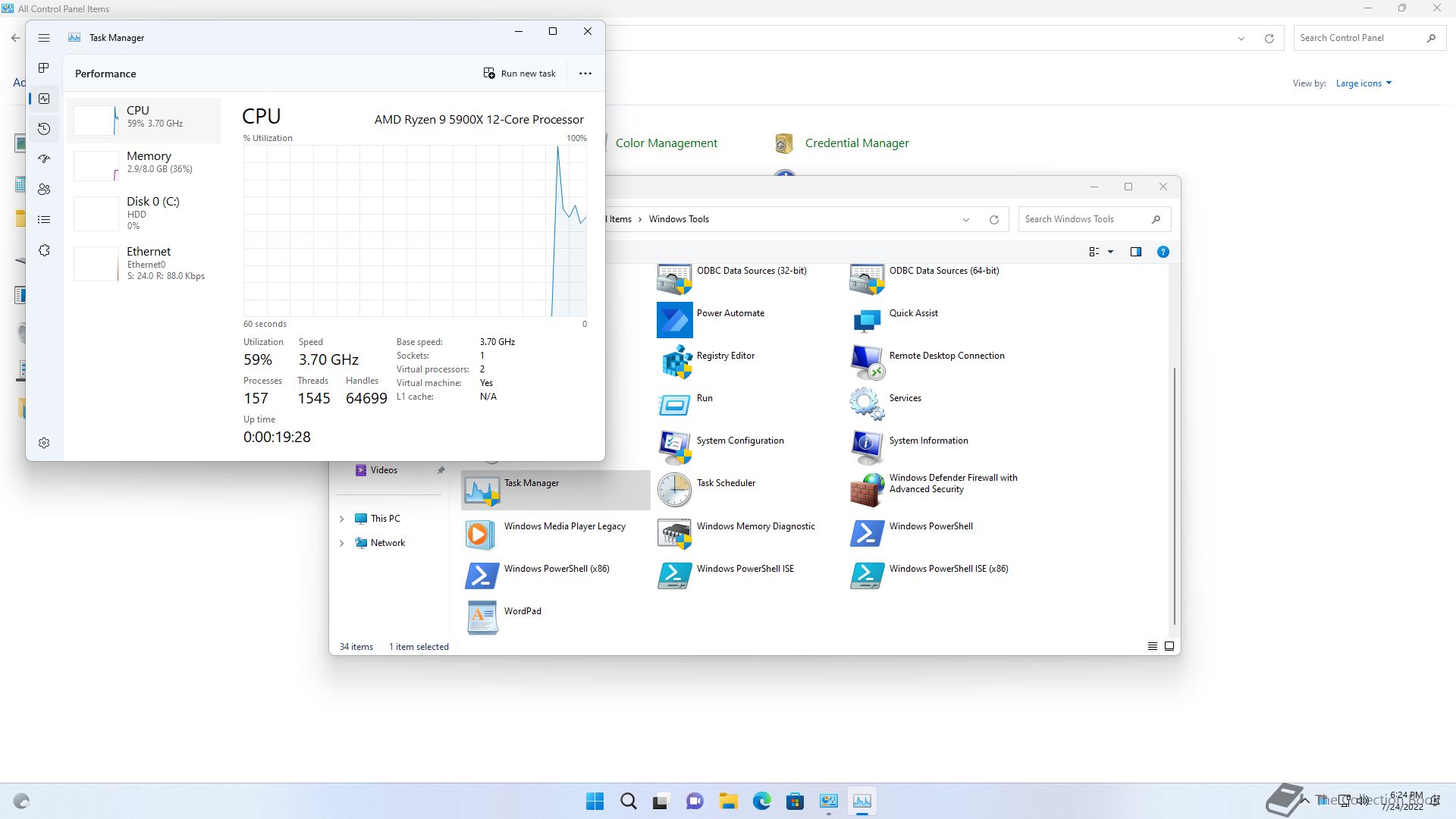Toggle the preview pane in Windows Tools
The height and width of the screenshot is (819, 1456).
click(x=1135, y=252)
